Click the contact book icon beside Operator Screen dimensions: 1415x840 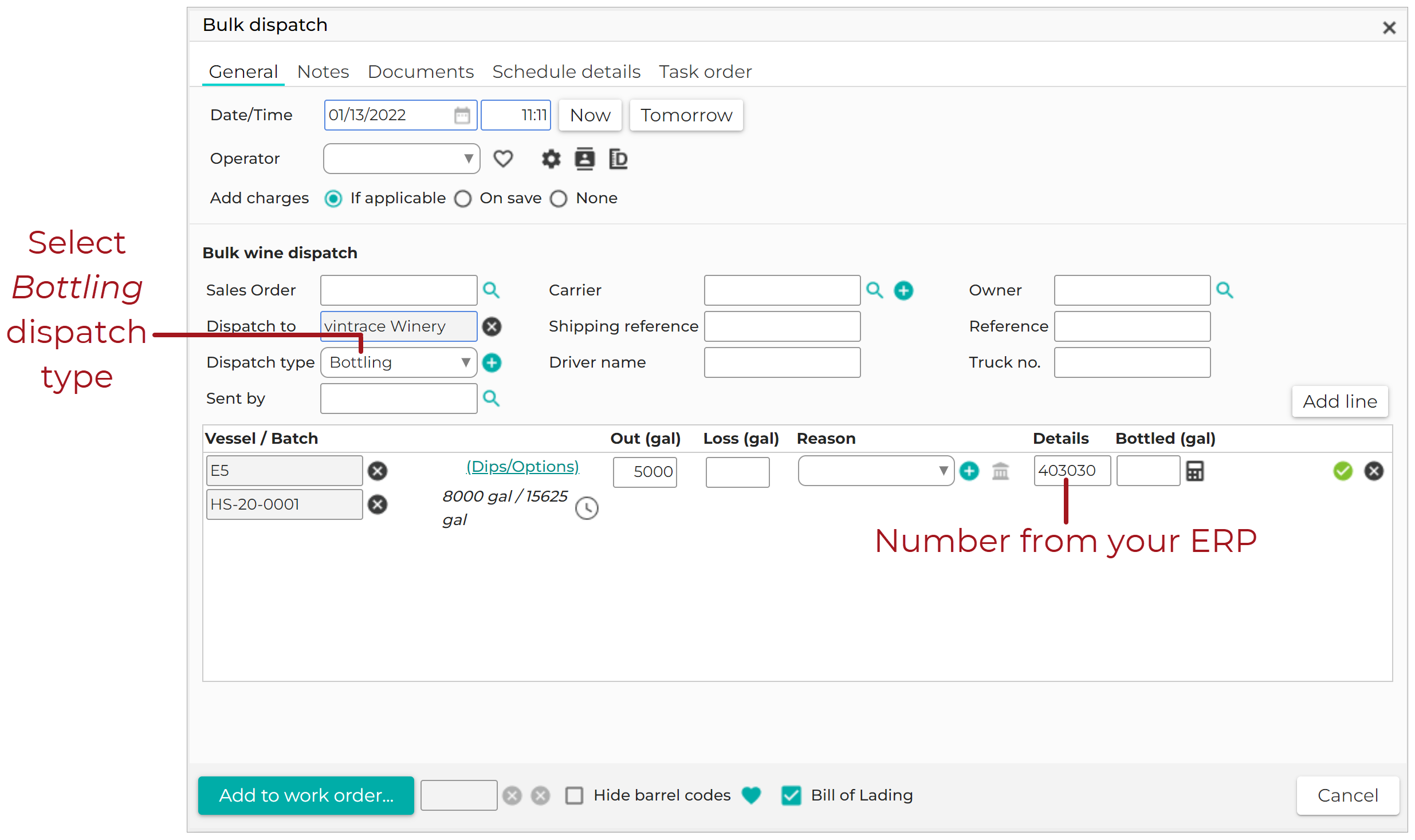click(584, 159)
